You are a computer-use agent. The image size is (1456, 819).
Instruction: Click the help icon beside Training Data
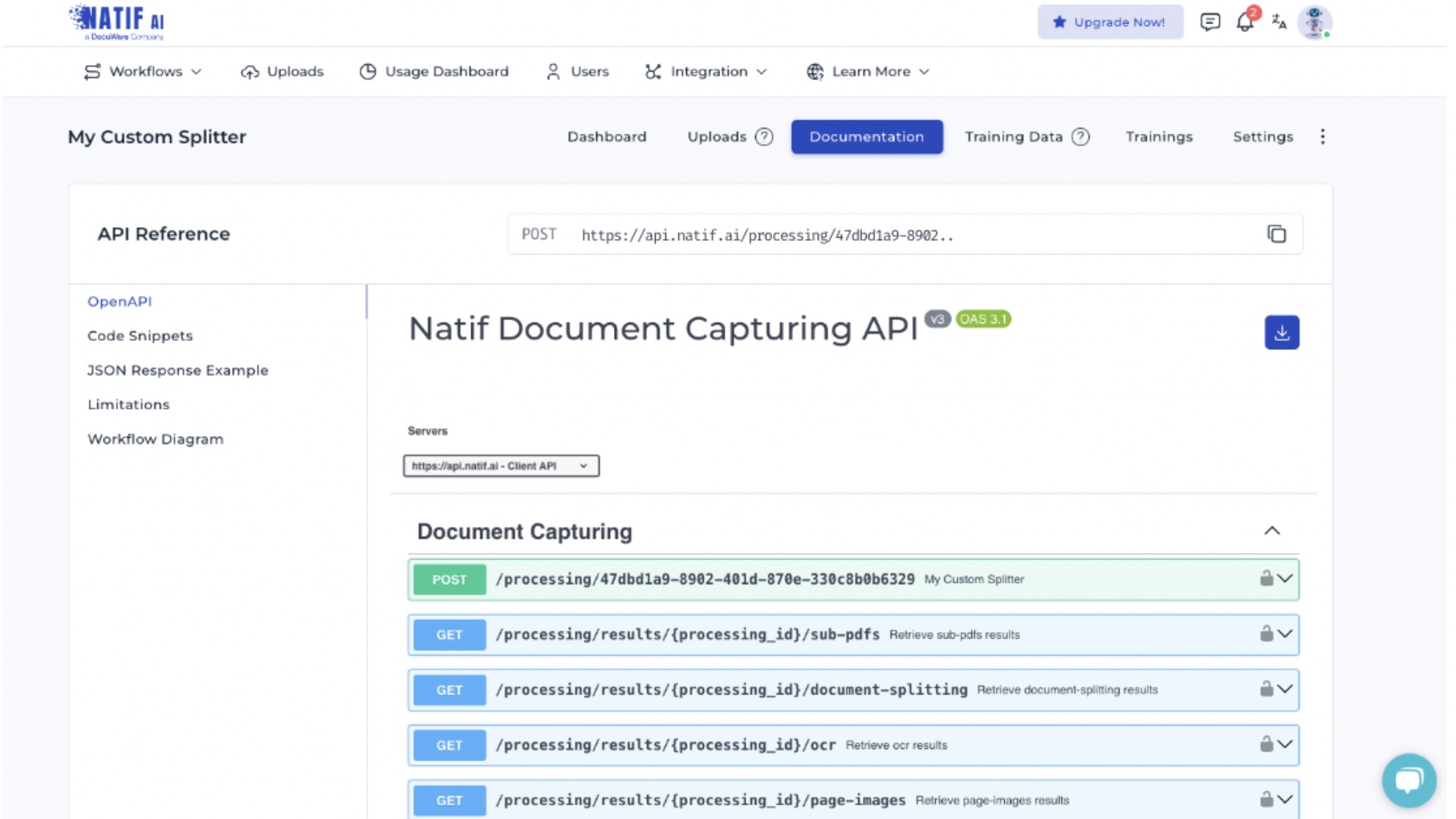(1080, 136)
